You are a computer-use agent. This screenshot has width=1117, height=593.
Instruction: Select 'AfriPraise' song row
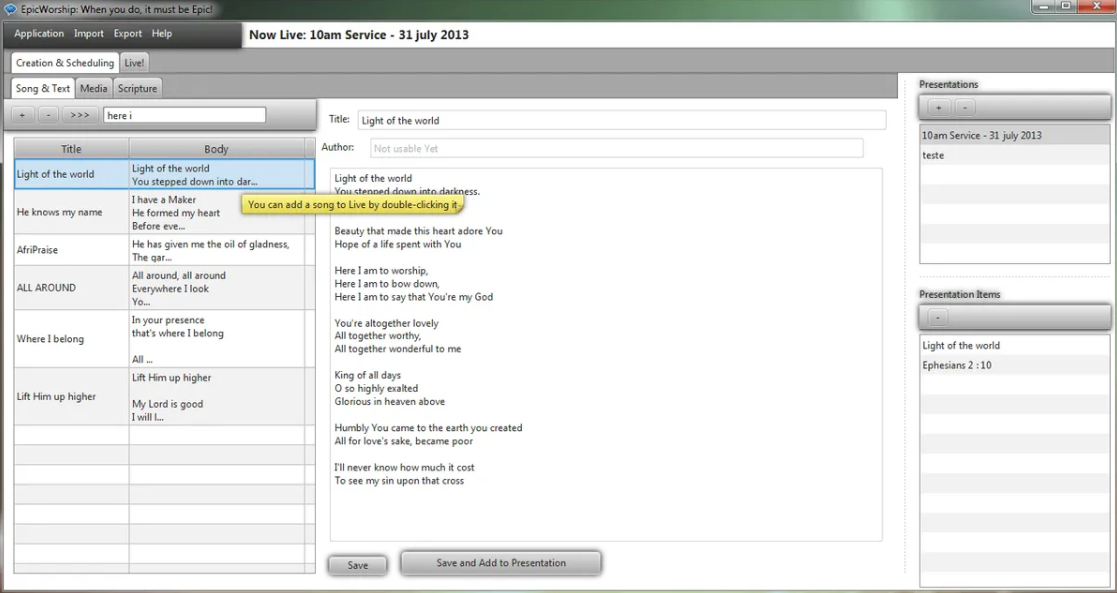coord(164,250)
